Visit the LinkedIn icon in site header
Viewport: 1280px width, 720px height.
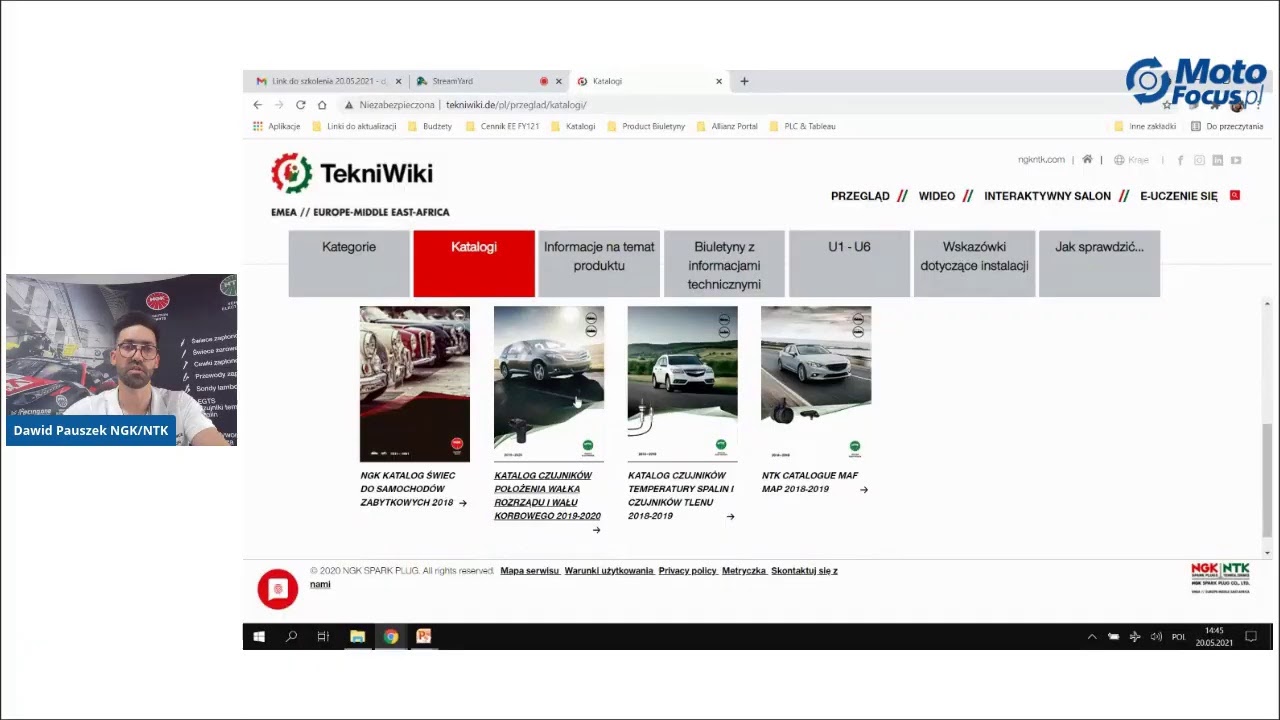tap(1217, 160)
